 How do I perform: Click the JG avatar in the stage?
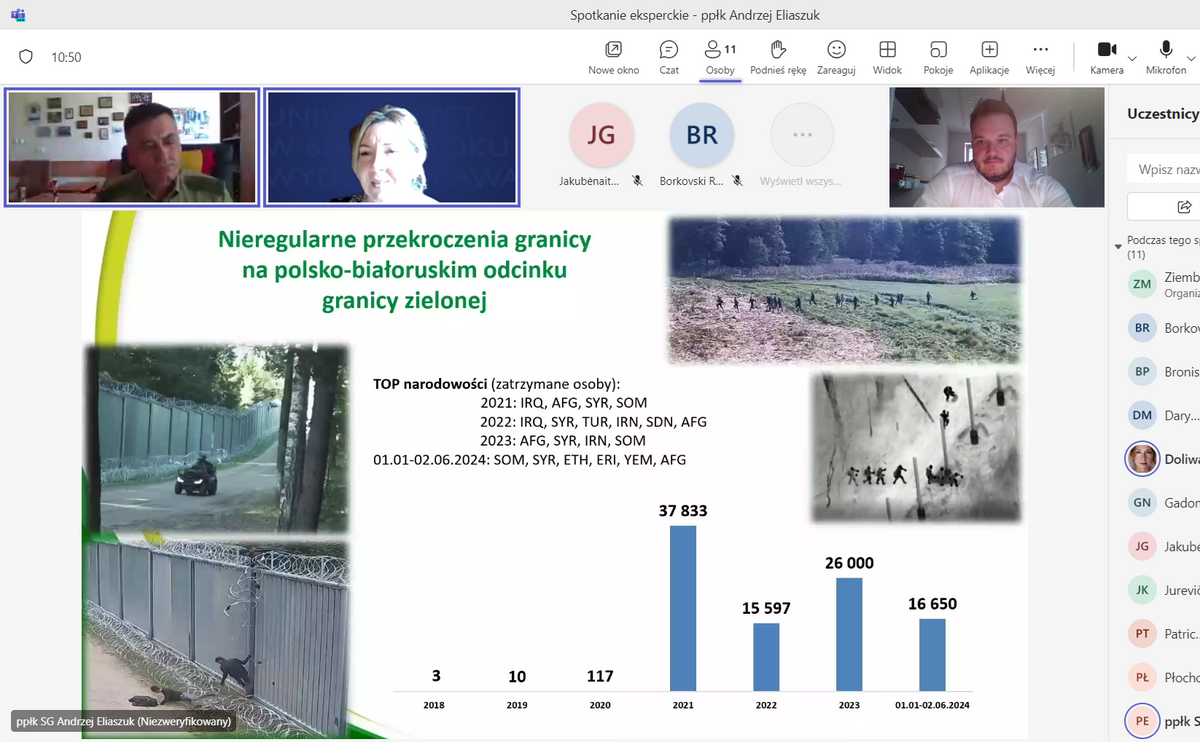601,135
